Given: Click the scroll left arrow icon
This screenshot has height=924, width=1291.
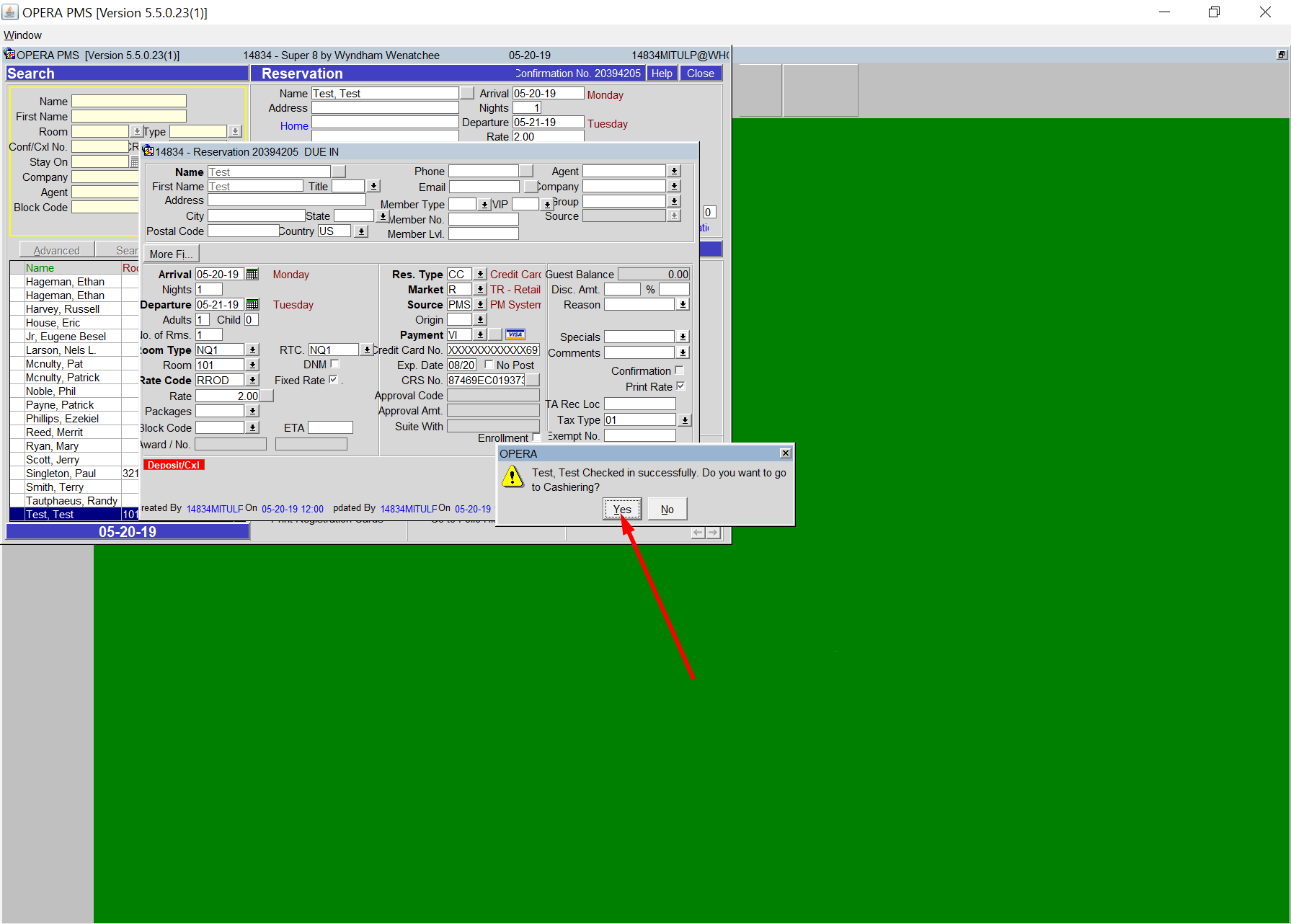Looking at the screenshot, I should point(698,533).
